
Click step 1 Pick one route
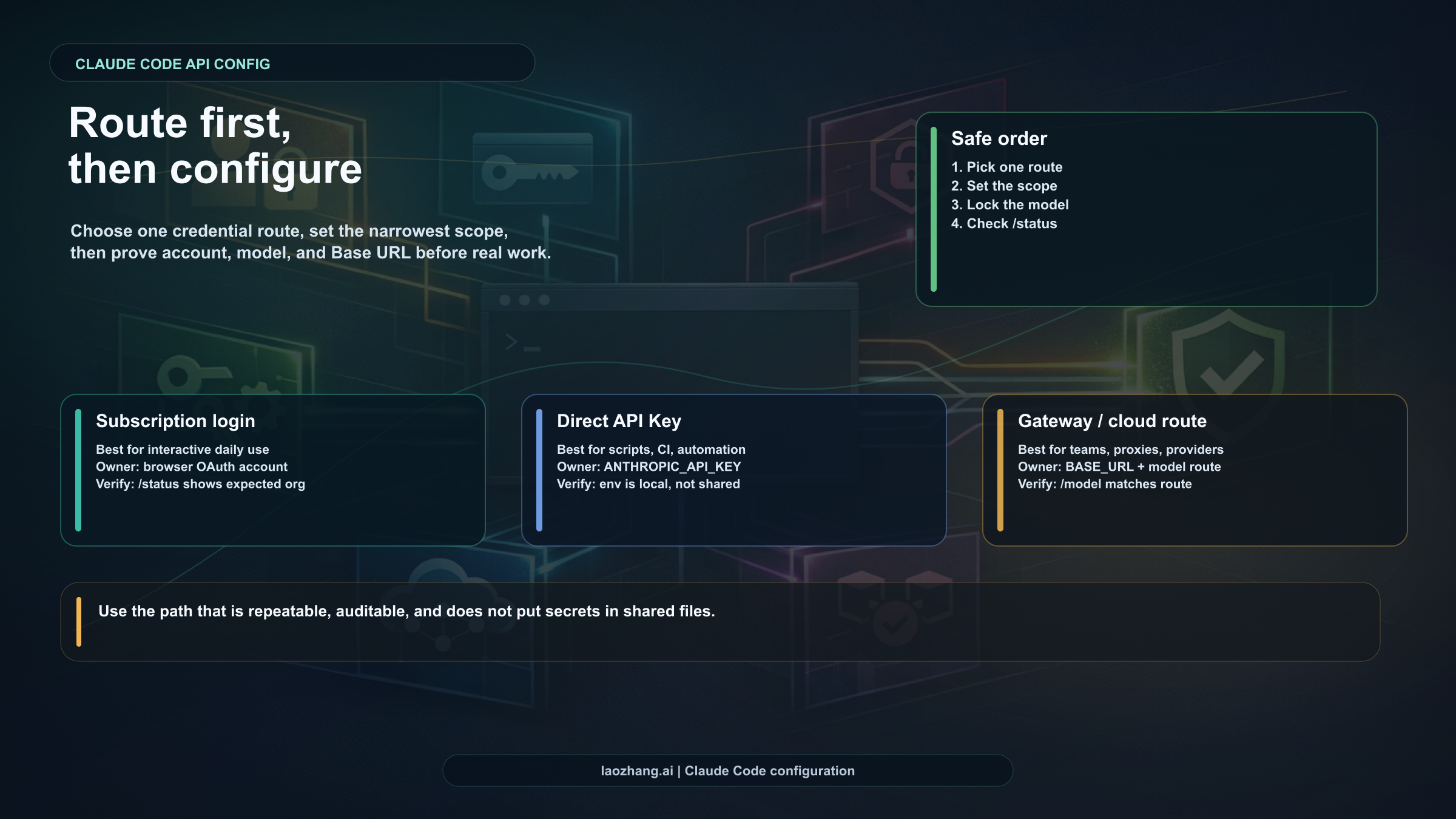[x=1007, y=167]
